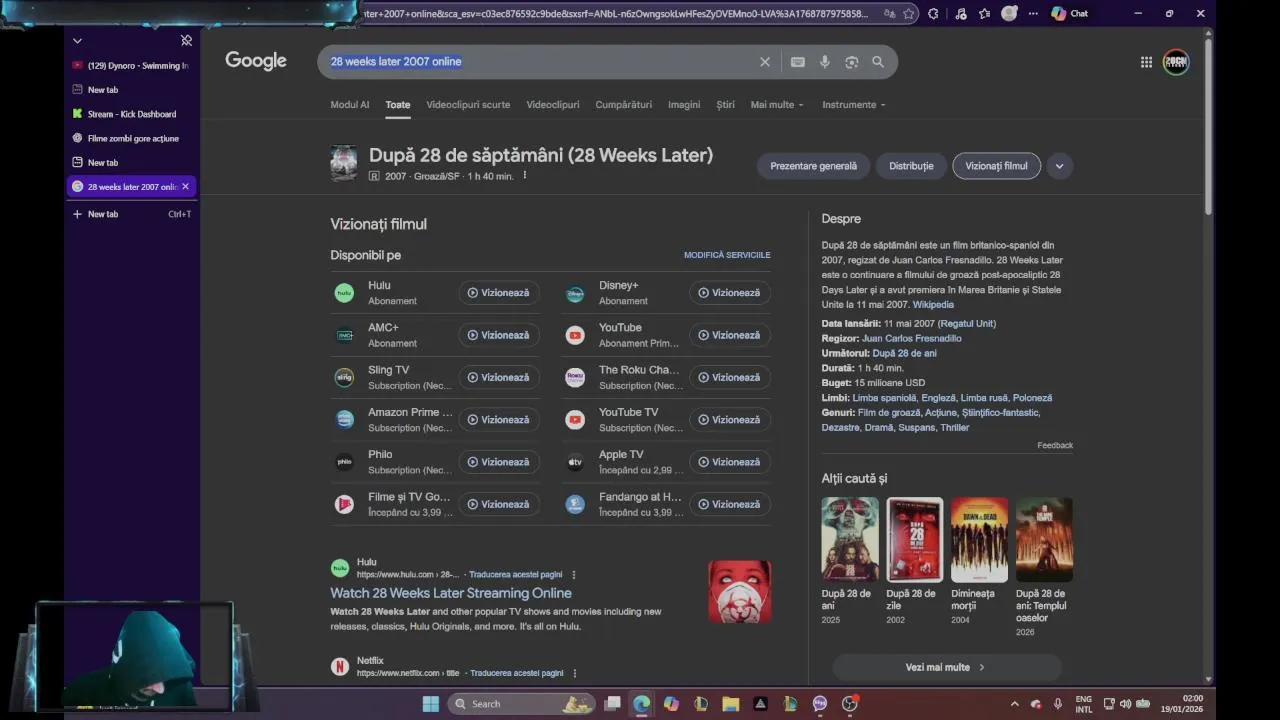Select the Știri tab
The height and width of the screenshot is (720, 1280).
(725, 105)
